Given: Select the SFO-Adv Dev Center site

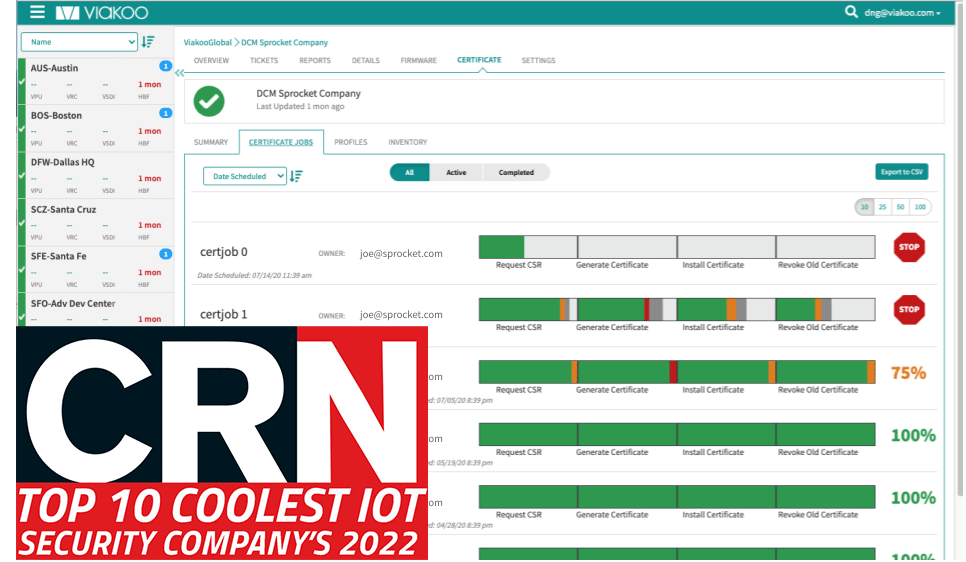Looking at the screenshot, I should pos(96,310).
